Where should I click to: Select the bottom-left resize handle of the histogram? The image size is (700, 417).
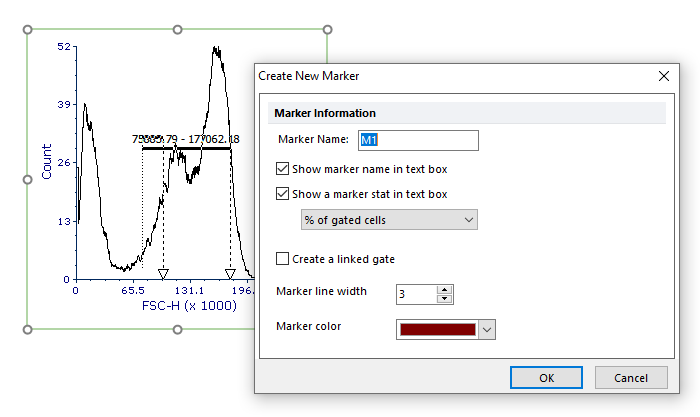28,329
